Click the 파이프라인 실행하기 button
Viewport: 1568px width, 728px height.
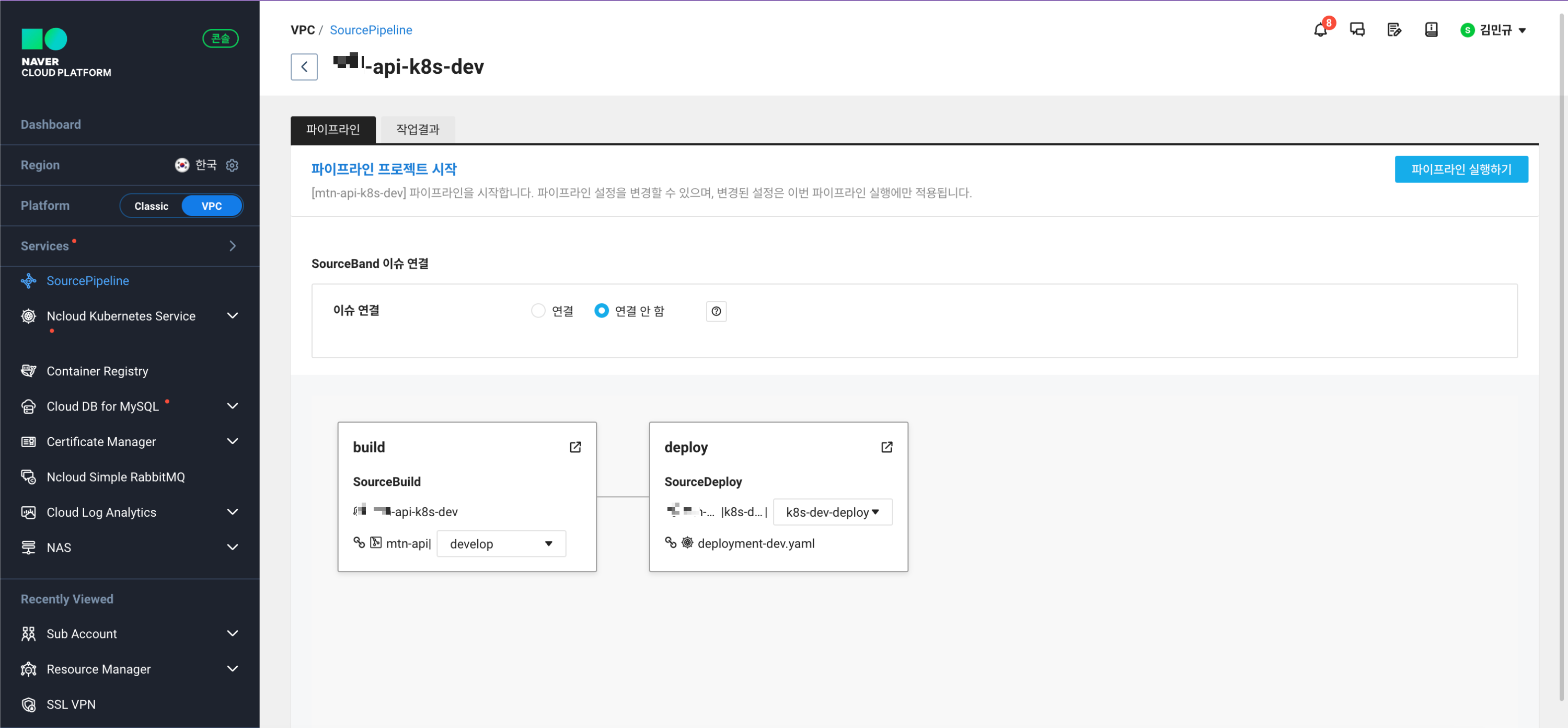[x=1460, y=169]
